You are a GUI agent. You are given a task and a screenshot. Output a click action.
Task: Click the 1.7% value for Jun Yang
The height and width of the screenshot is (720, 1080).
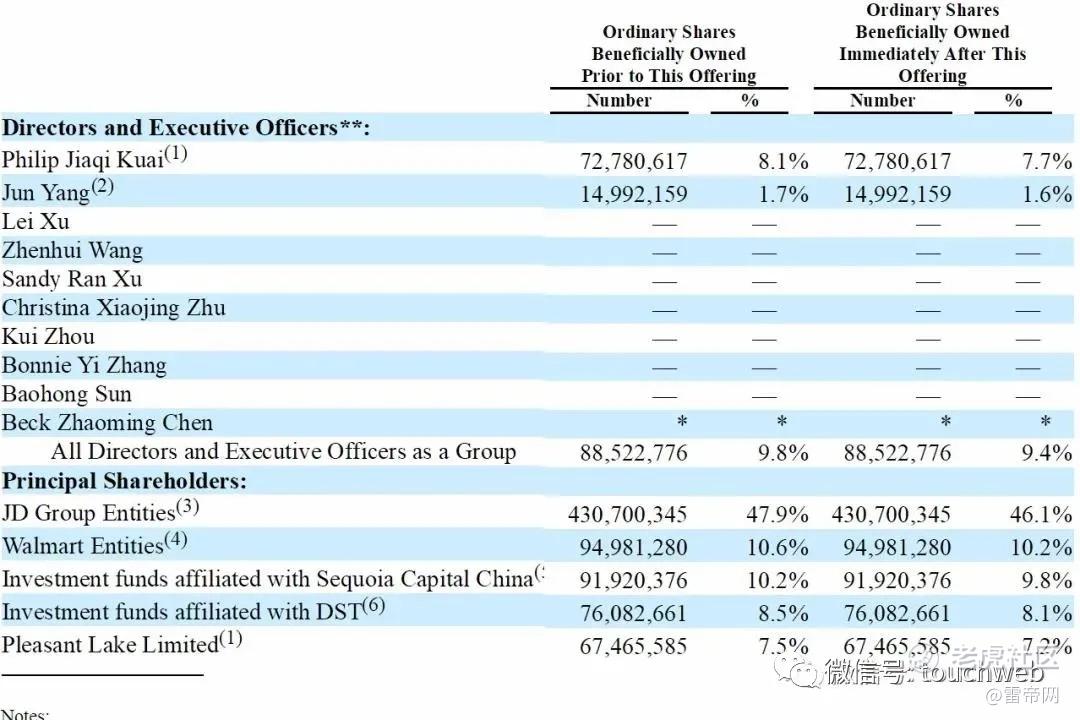[783, 194]
